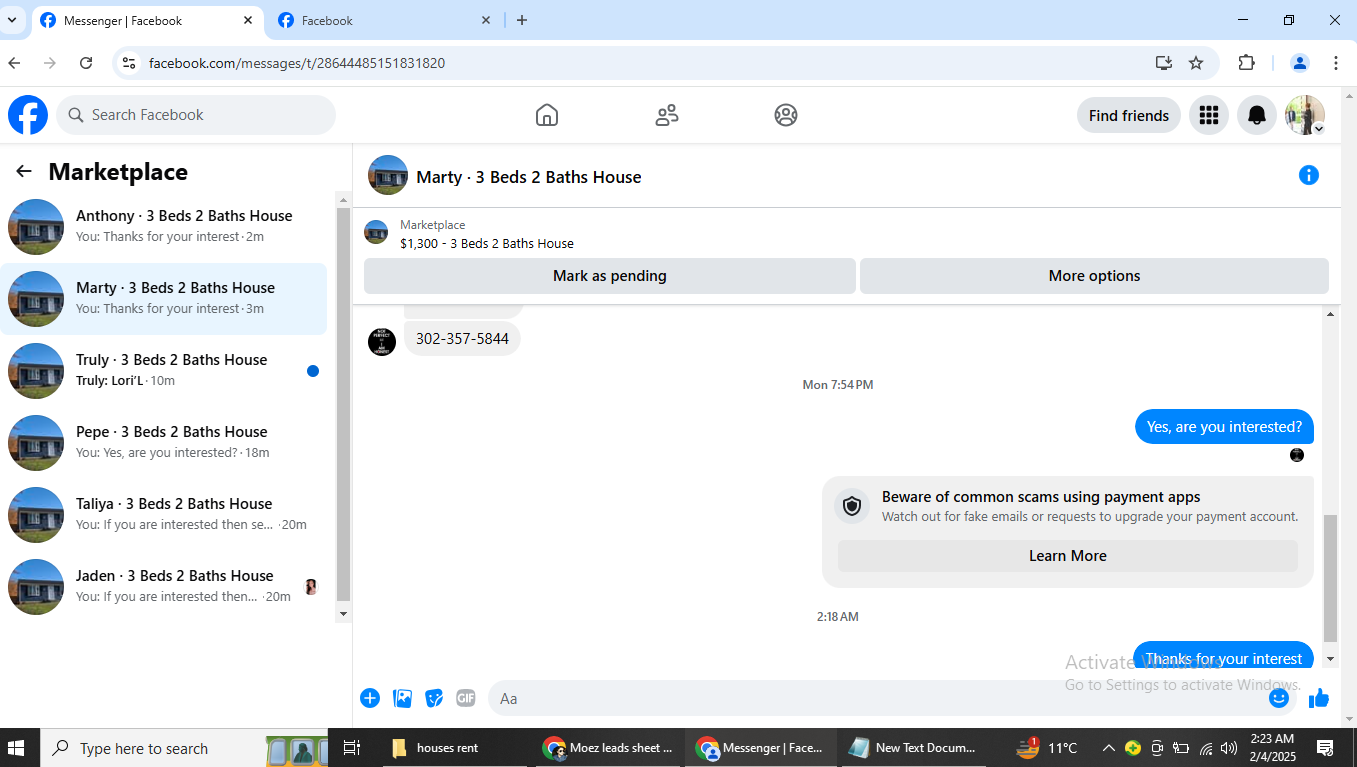The width and height of the screenshot is (1357, 767).
Task: Open the account profile picture menu
Action: pyautogui.click(x=1305, y=115)
